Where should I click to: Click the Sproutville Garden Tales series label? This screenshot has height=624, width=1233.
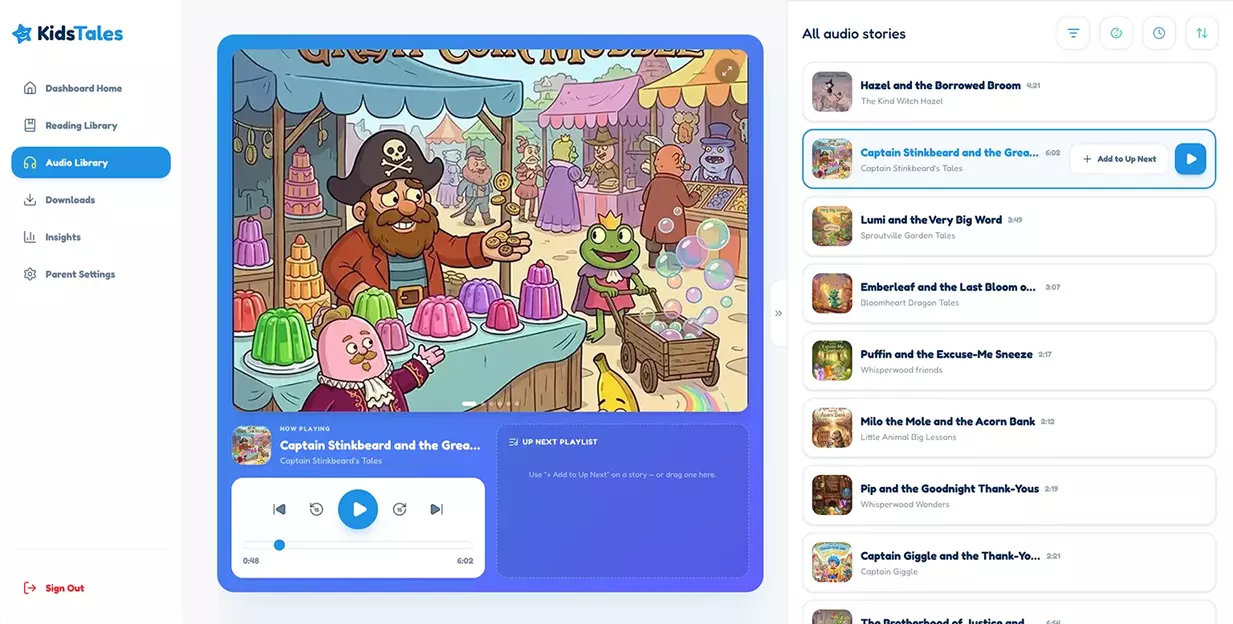pyautogui.click(x=908, y=236)
